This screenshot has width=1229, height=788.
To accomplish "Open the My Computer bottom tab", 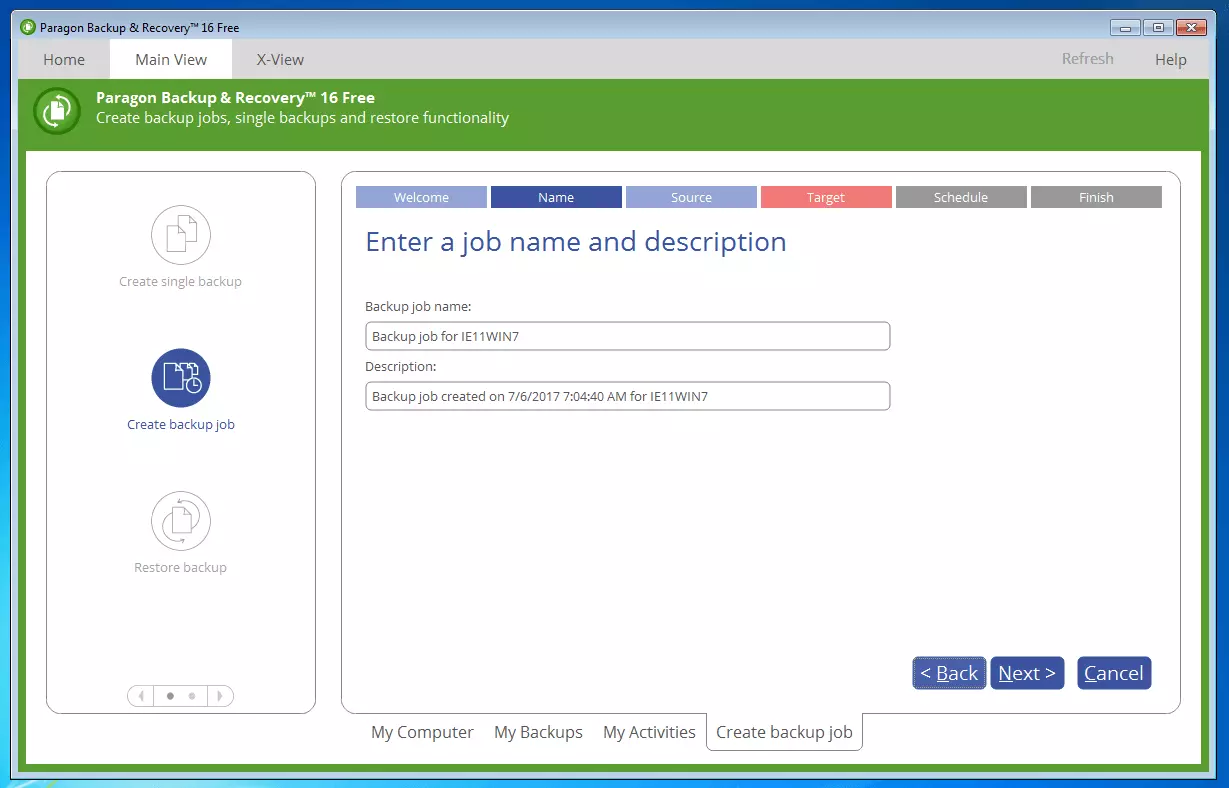I will [x=422, y=732].
